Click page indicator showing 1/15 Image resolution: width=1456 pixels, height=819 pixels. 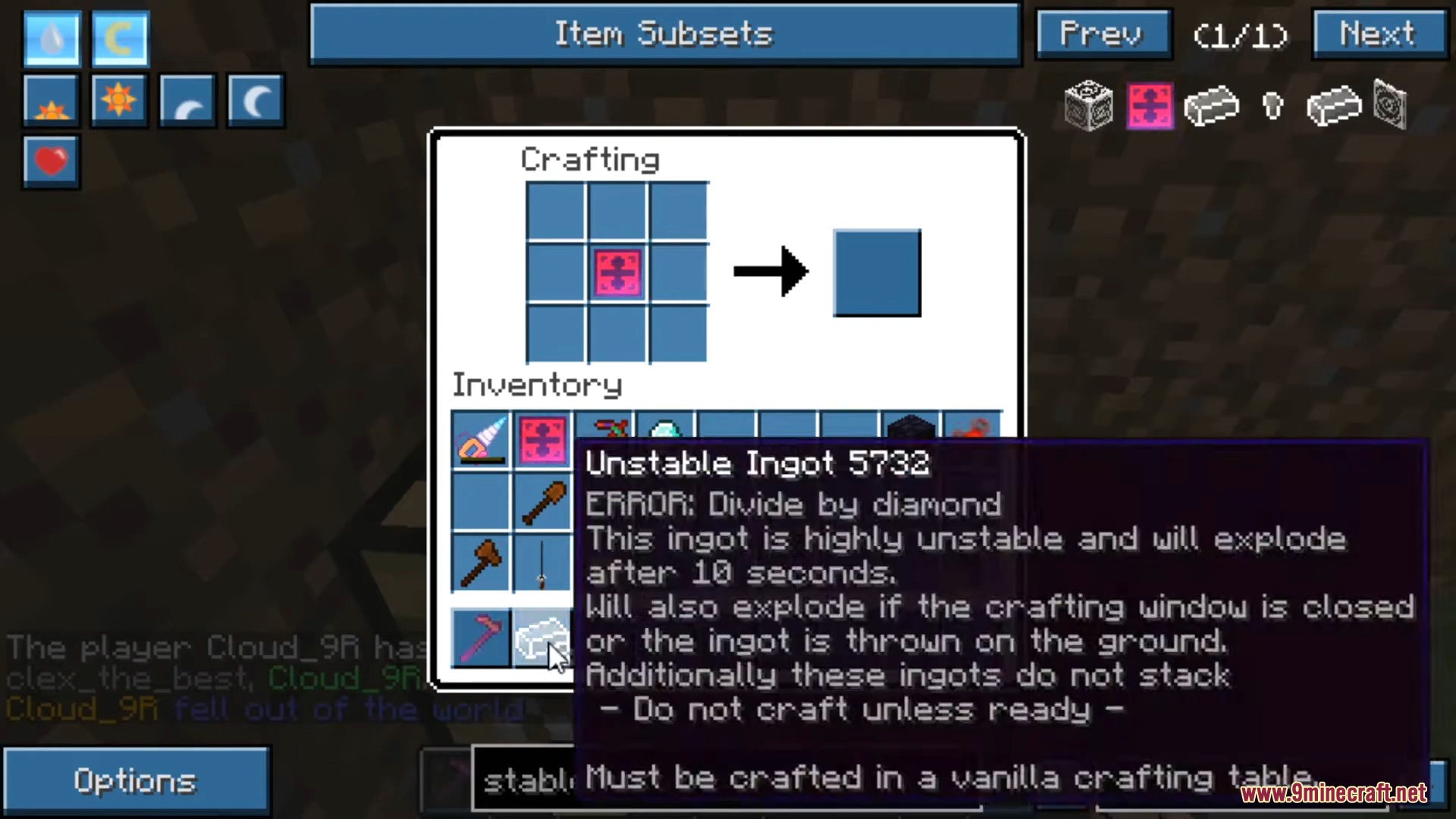tap(1243, 34)
